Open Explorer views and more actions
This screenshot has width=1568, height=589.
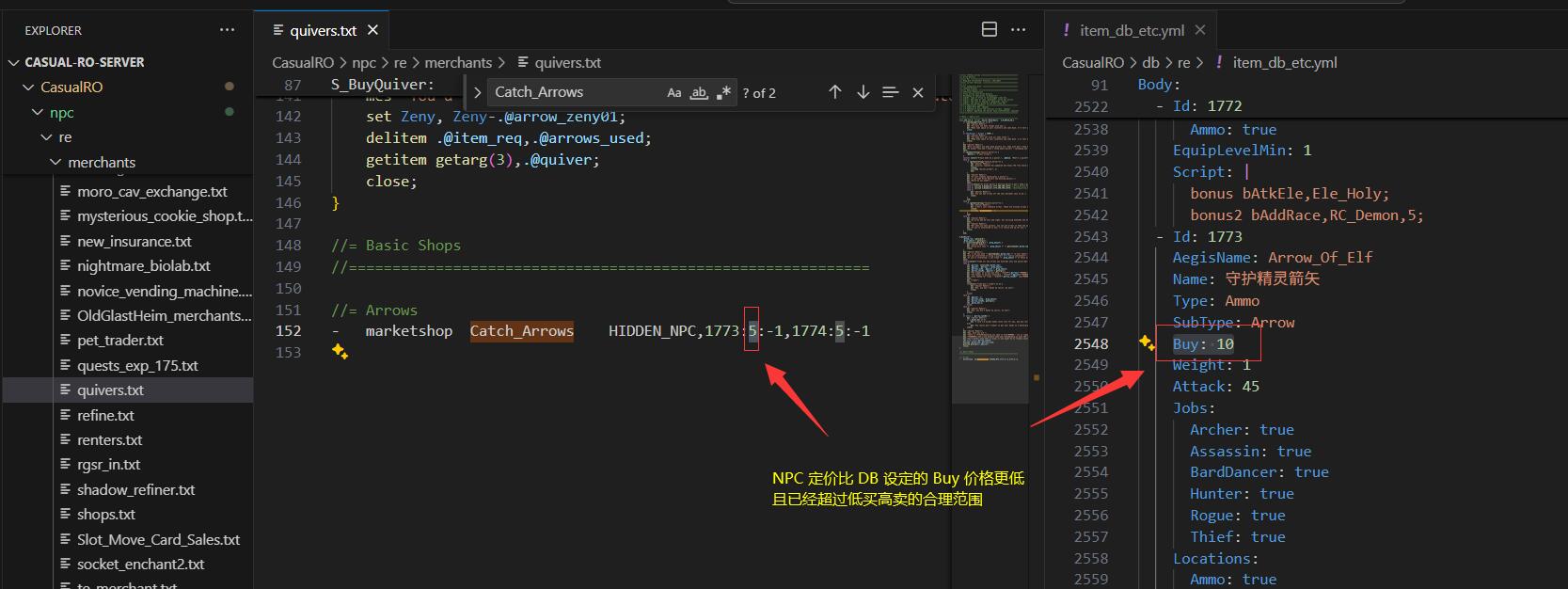point(227,30)
